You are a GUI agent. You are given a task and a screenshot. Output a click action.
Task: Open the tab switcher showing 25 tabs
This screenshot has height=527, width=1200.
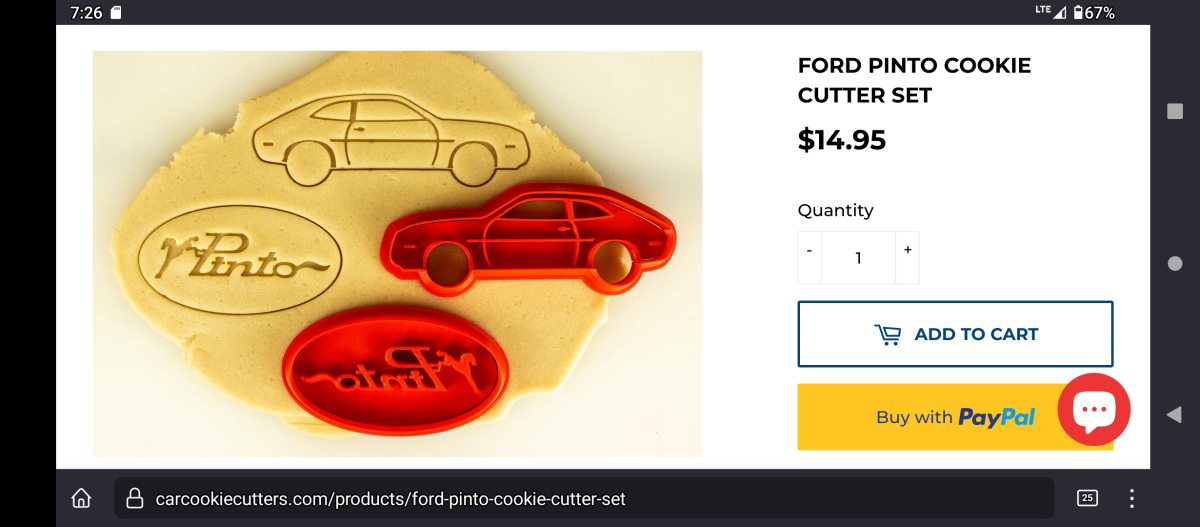[x=1087, y=498]
